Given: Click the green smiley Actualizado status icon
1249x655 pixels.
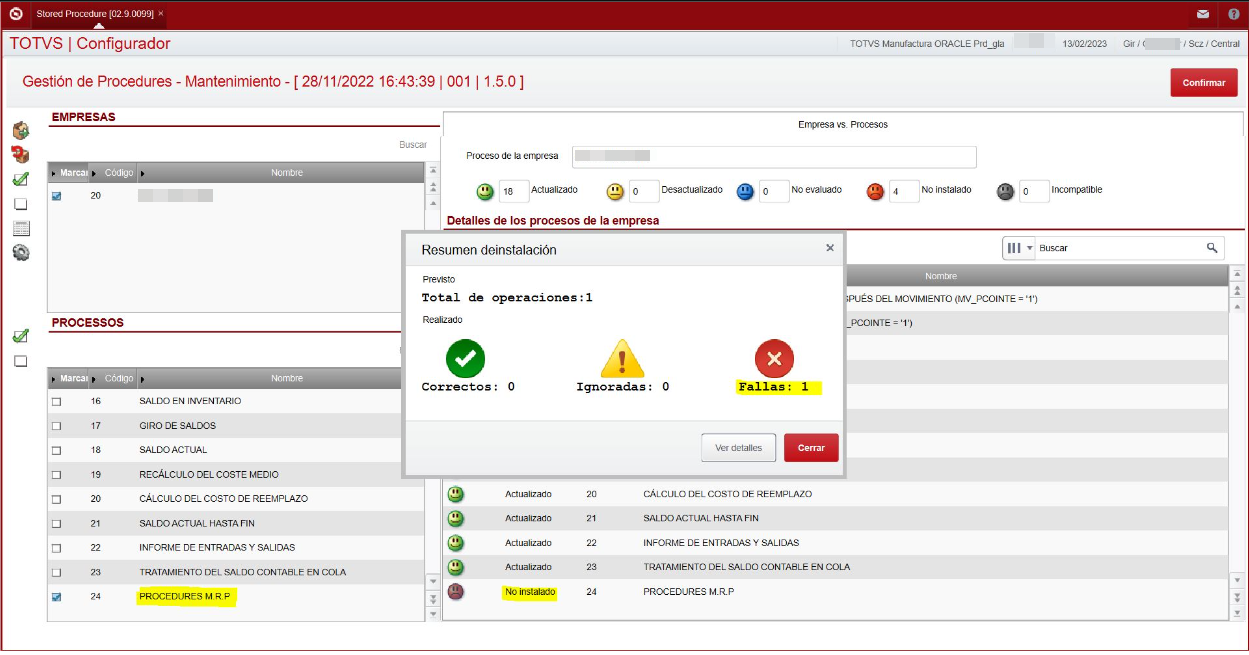Looking at the screenshot, I should pyautogui.click(x=485, y=191).
